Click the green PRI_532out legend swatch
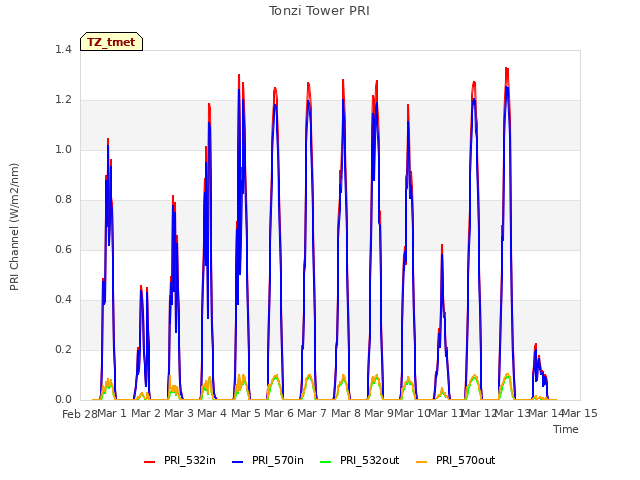640x480 pixels. click(326, 462)
